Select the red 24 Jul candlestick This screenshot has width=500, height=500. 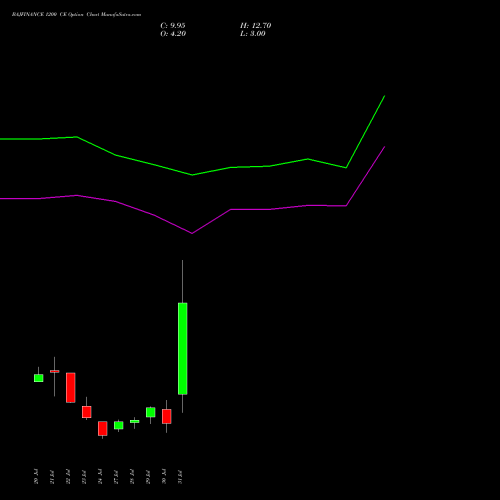102,429
